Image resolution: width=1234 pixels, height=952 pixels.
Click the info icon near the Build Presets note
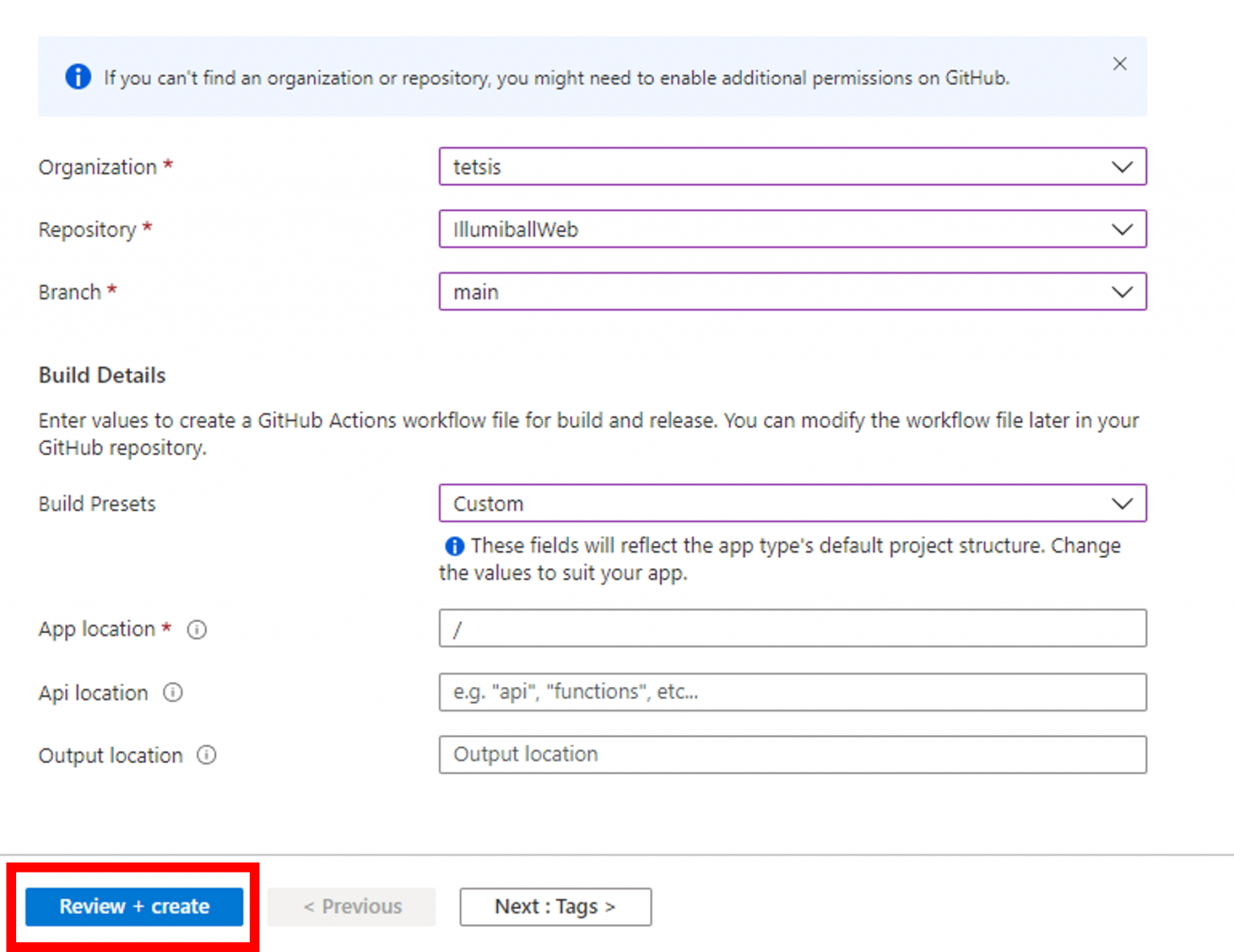click(x=454, y=545)
